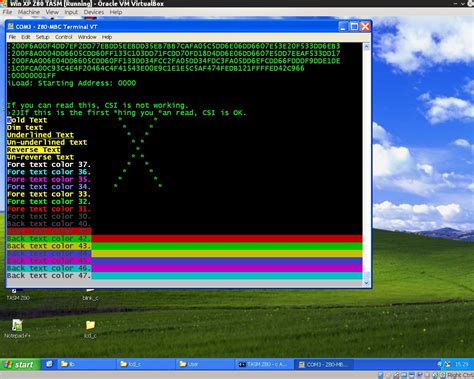Open the Control menu in the terminal window
The image size is (474, 379).
coord(63,37)
